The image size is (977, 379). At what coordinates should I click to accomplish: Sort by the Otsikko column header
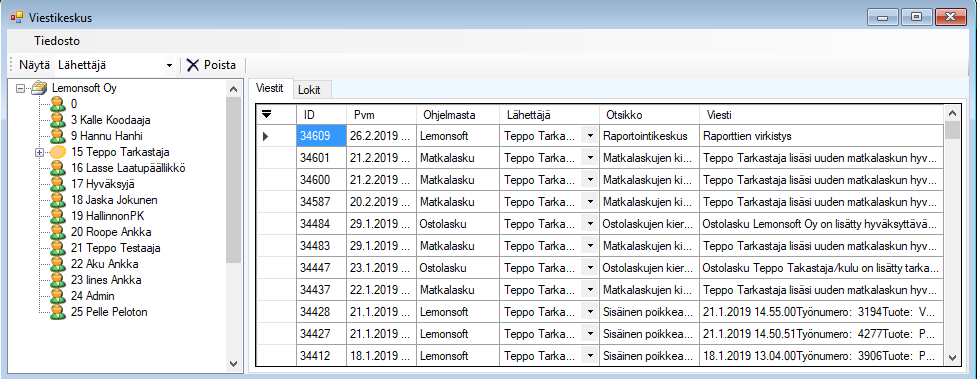click(x=649, y=115)
